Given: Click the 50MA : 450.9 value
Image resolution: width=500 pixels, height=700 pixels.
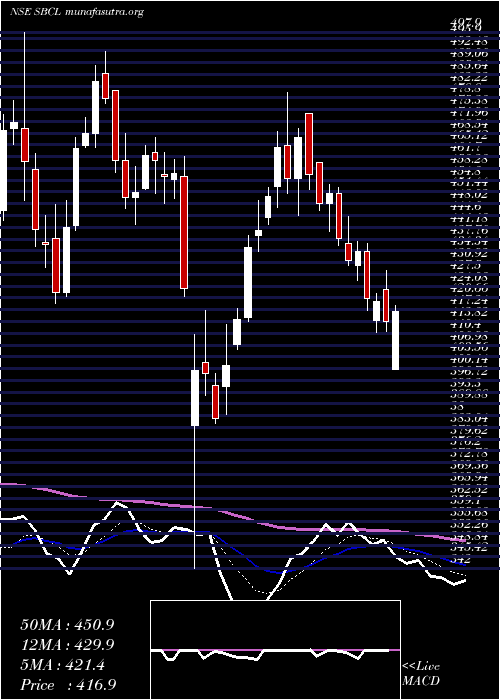Looking at the screenshot, I should (67, 625).
